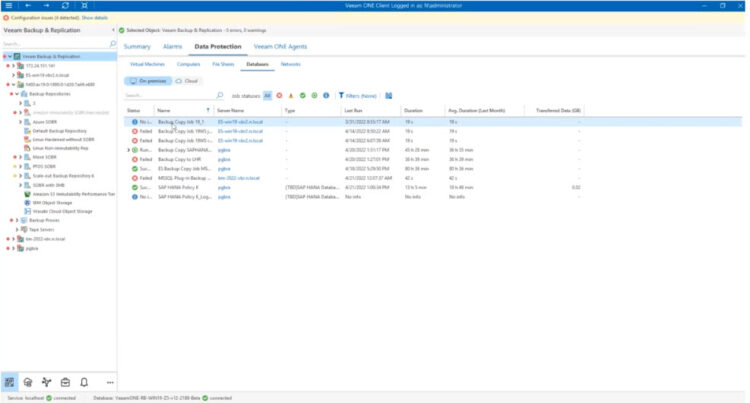Select Scale-out Backup Repository 6
The width and height of the screenshot is (750, 403).
(x=63, y=176)
